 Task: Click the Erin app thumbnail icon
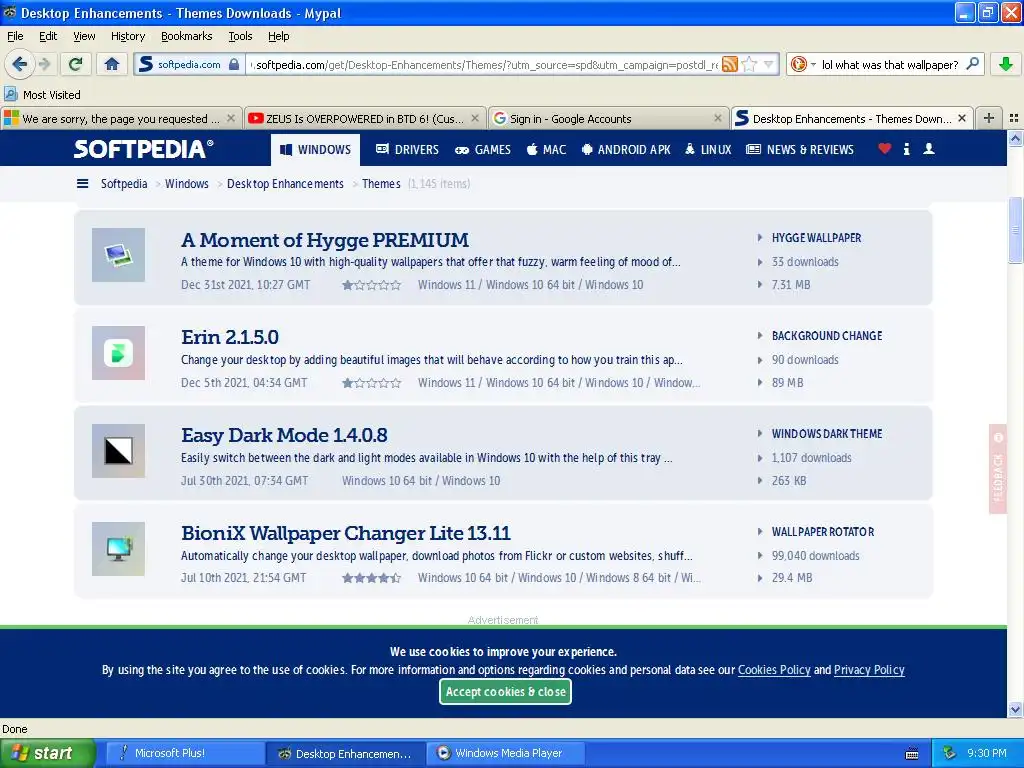tap(118, 353)
